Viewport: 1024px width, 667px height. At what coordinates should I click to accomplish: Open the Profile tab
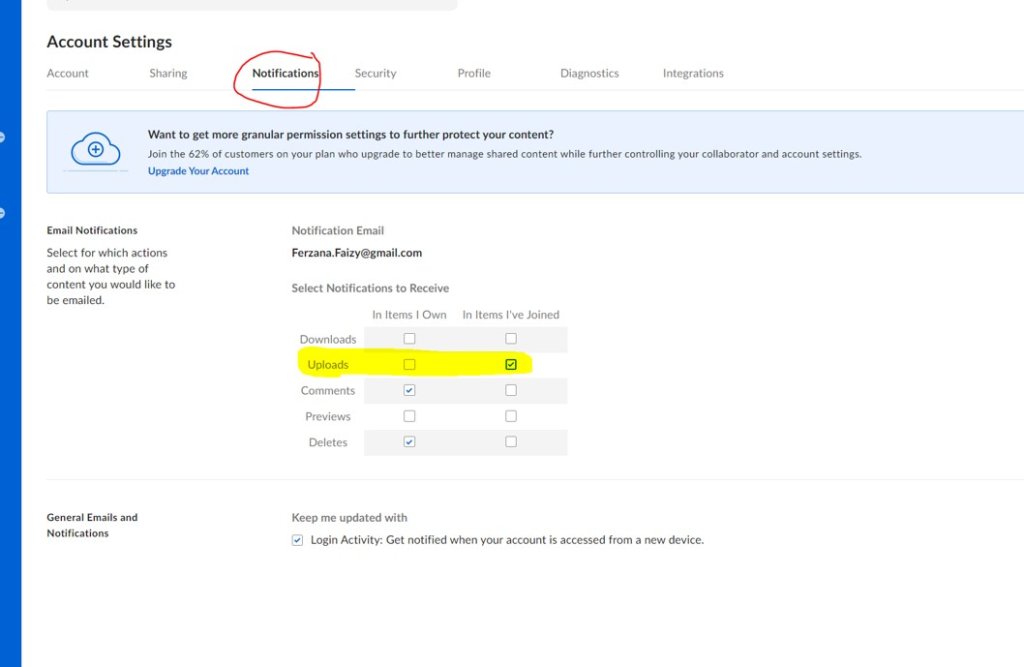[x=474, y=73]
